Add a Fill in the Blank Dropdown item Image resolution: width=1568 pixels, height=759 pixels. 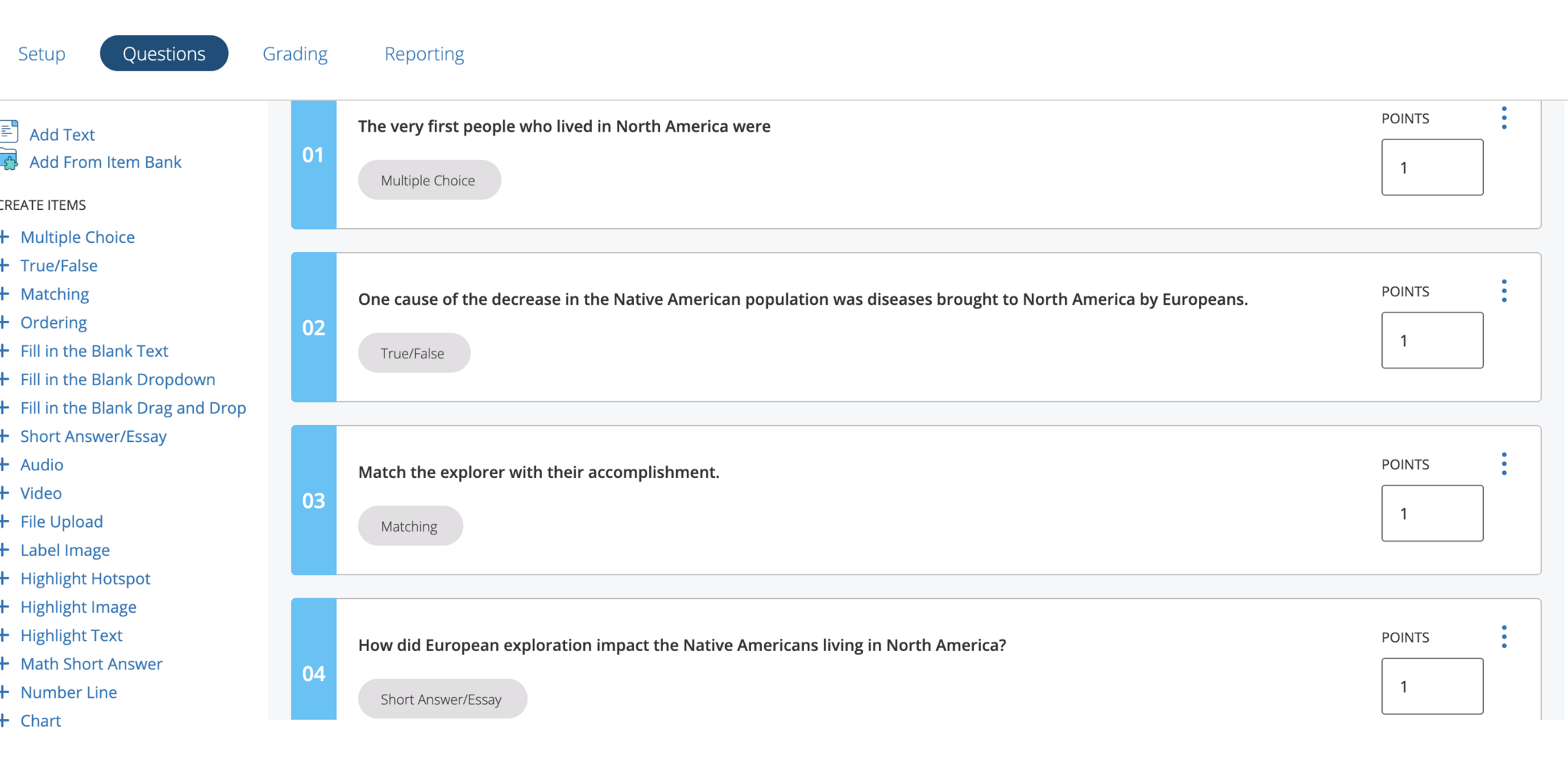pyautogui.click(x=118, y=380)
